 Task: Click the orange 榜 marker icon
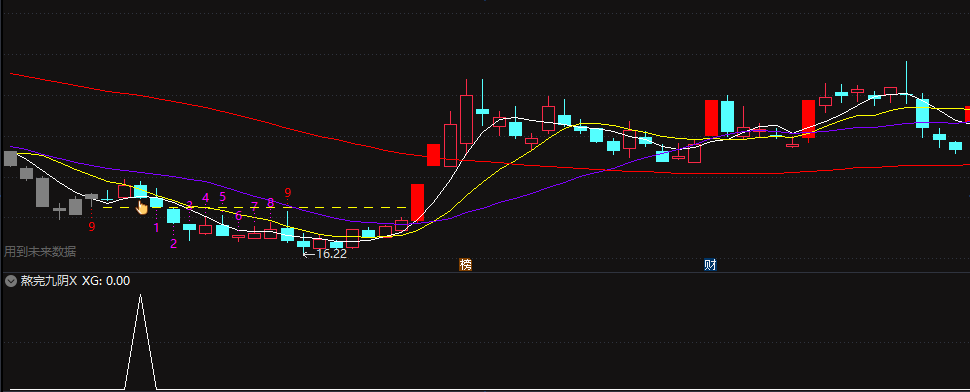(x=465, y=265)
